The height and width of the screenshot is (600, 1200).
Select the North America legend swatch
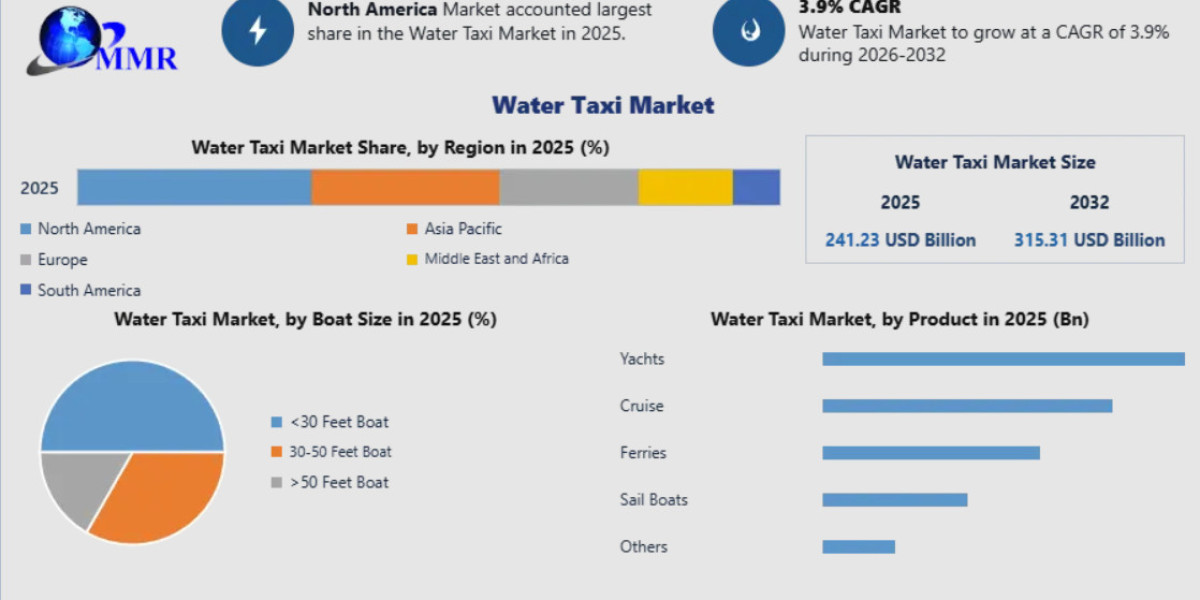tap(26, 229)
